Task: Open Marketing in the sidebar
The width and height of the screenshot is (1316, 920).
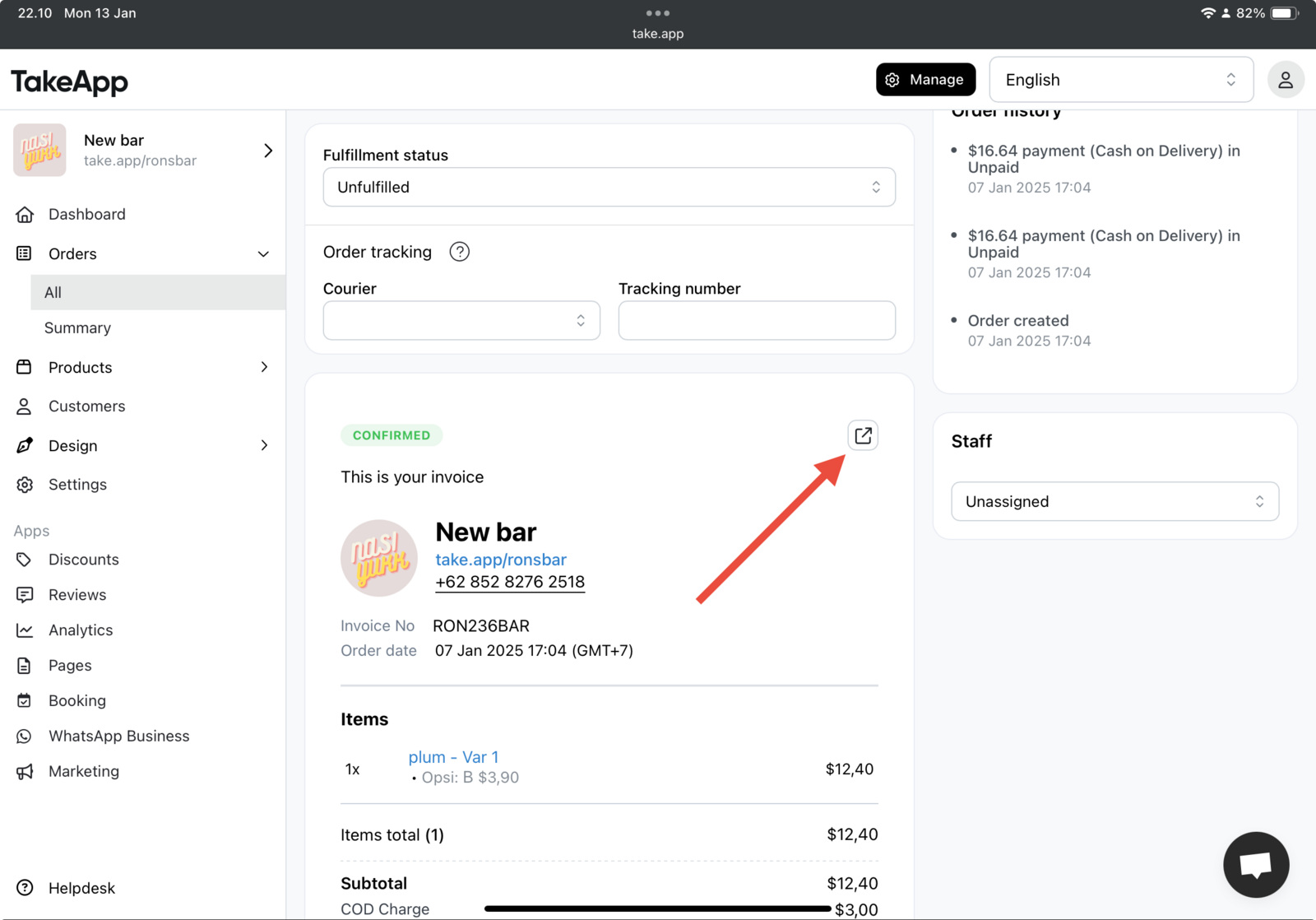Action: coord(84,772)
